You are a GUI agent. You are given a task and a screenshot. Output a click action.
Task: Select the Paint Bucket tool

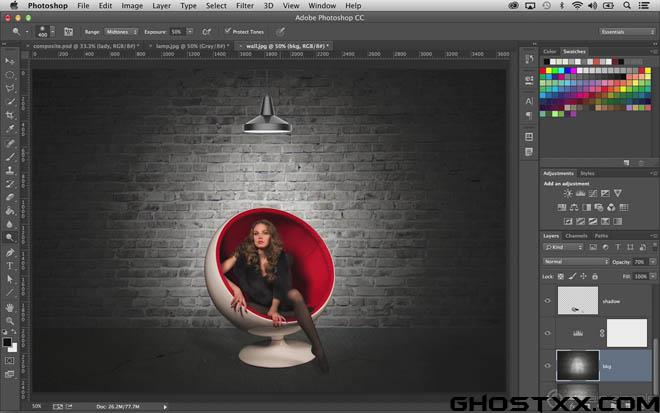[10, 211]
